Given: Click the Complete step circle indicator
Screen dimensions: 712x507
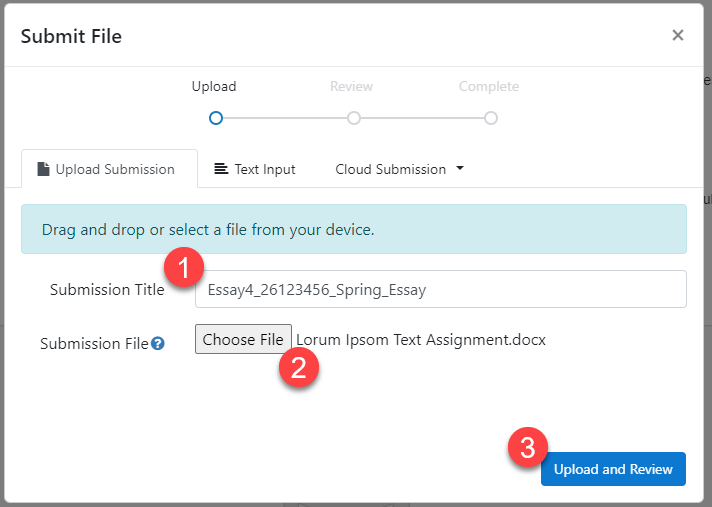Looking at the screenshot, I should click(490, 118).
